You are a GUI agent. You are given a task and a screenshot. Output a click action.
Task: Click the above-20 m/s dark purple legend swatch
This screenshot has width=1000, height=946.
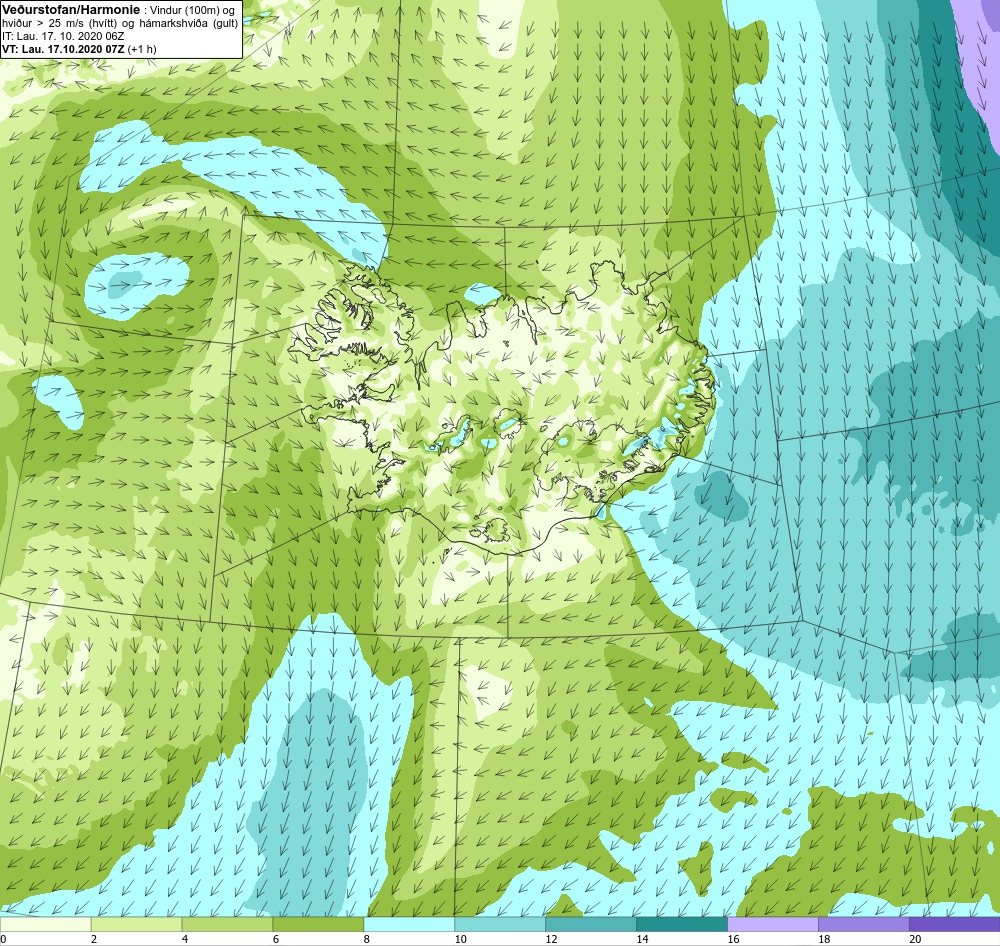(954, 924)
